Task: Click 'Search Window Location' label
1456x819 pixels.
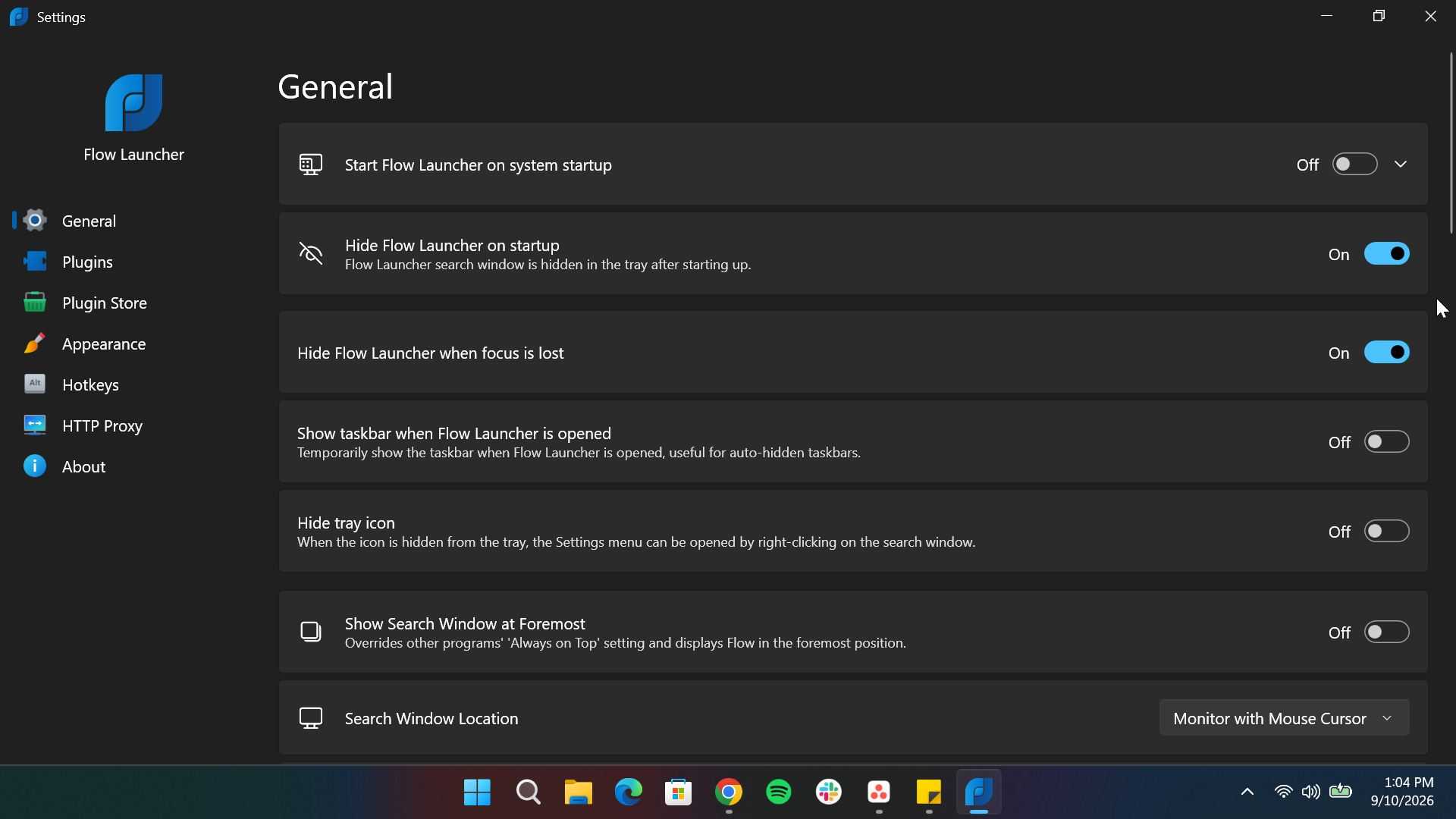Action: (x=431, y=718)
